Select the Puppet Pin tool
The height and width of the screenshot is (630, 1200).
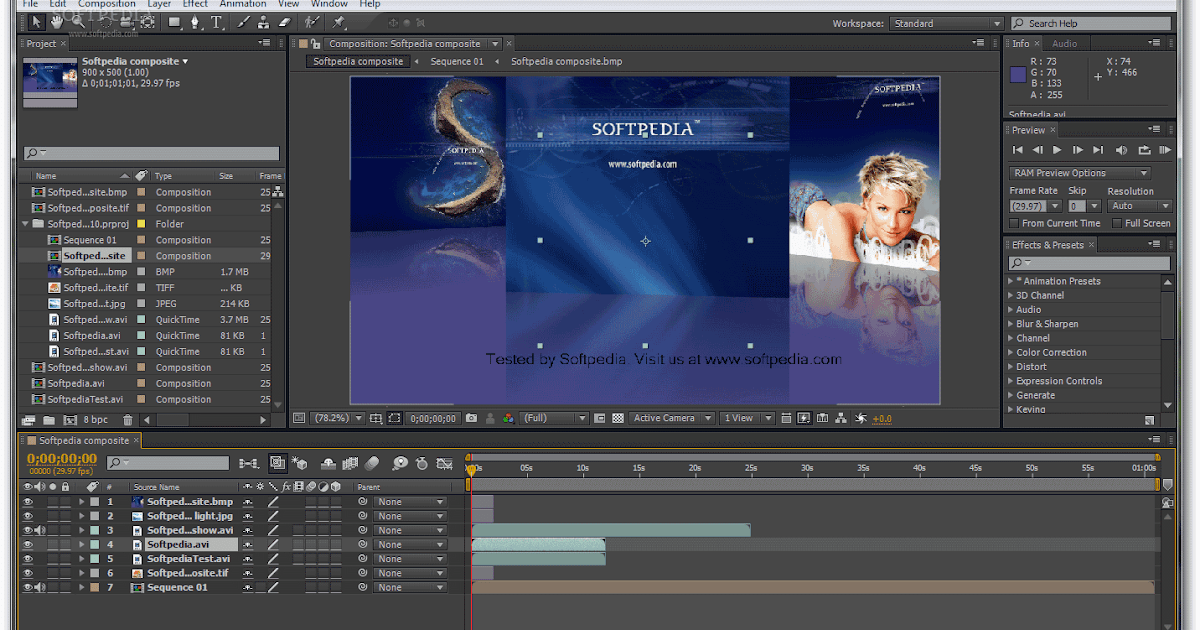339,22
